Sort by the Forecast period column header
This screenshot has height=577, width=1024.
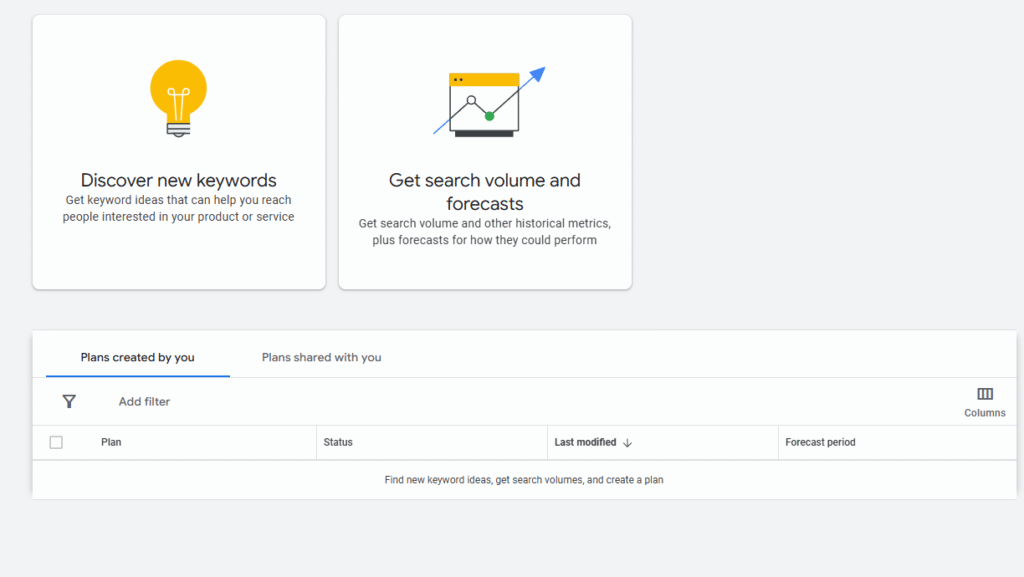(820, 442)
